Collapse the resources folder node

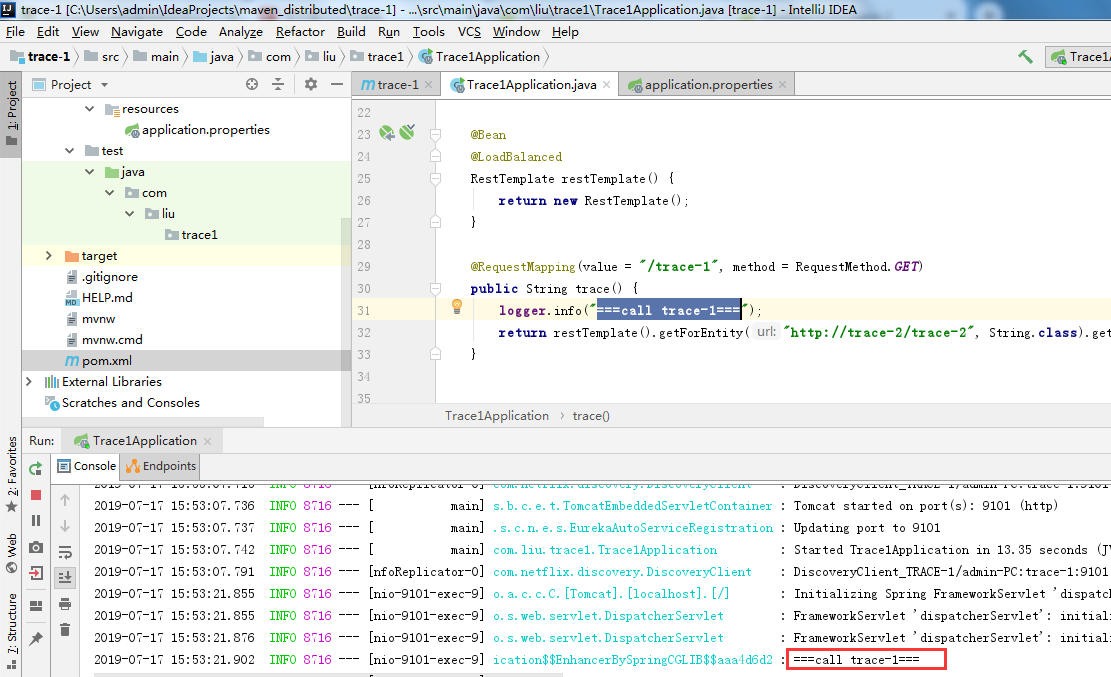coord(89,109)
